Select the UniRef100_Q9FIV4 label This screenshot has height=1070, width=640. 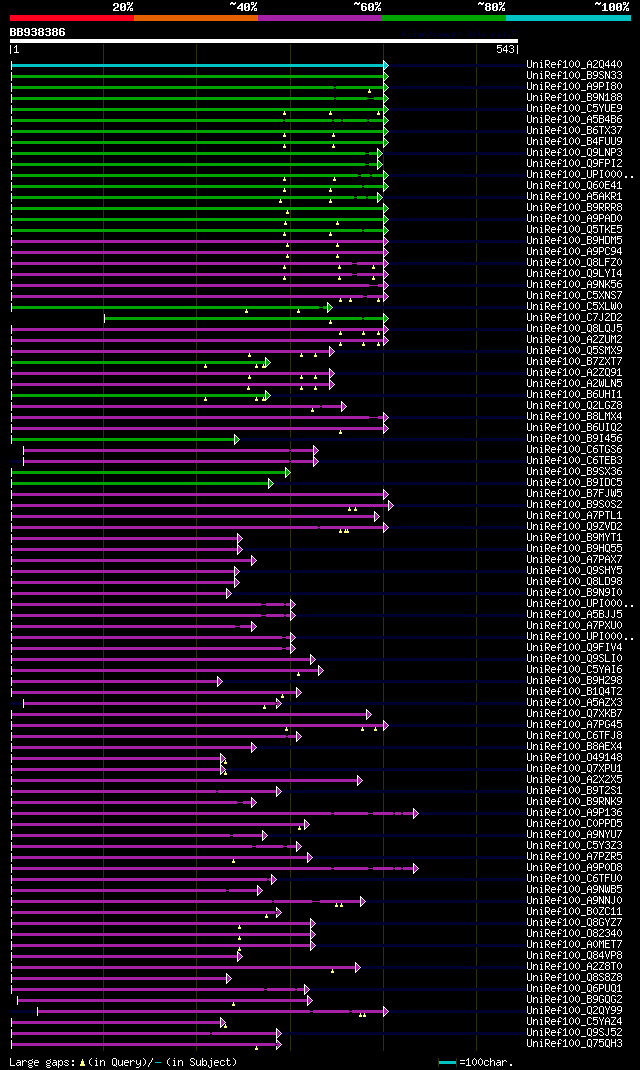(x=574, y=648)
